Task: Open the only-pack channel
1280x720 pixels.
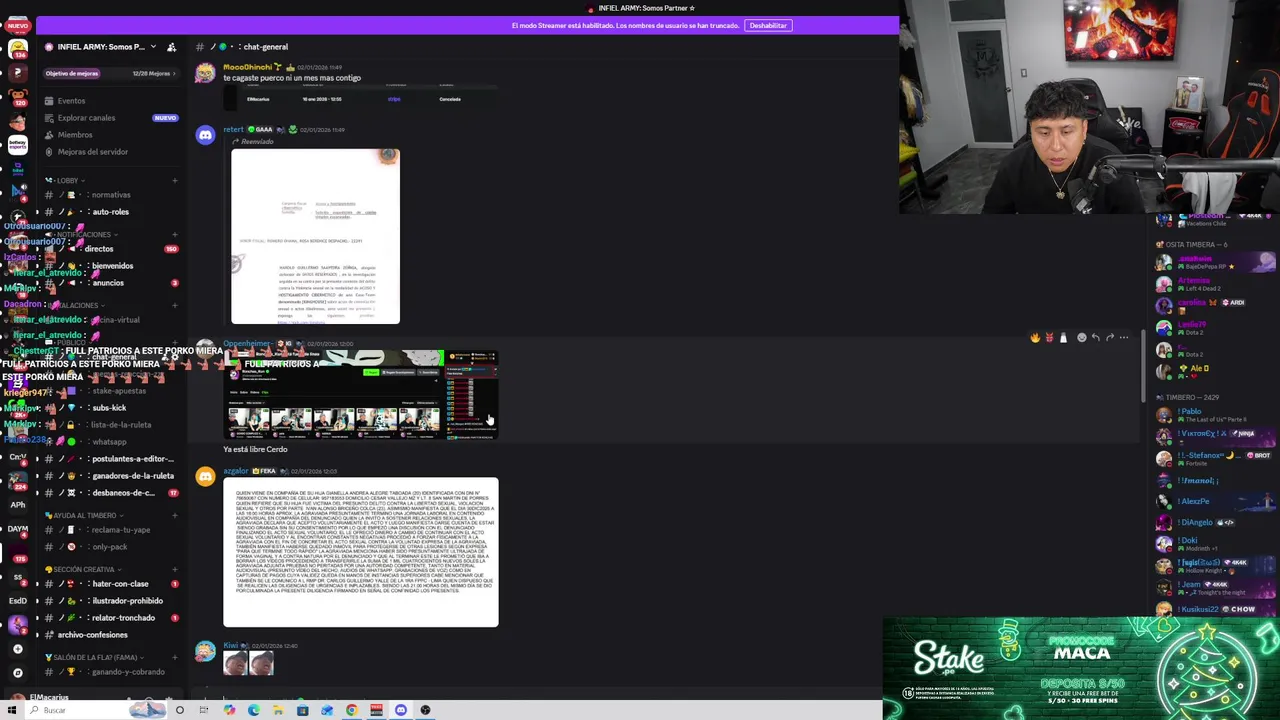Action: tap(110, 547)
